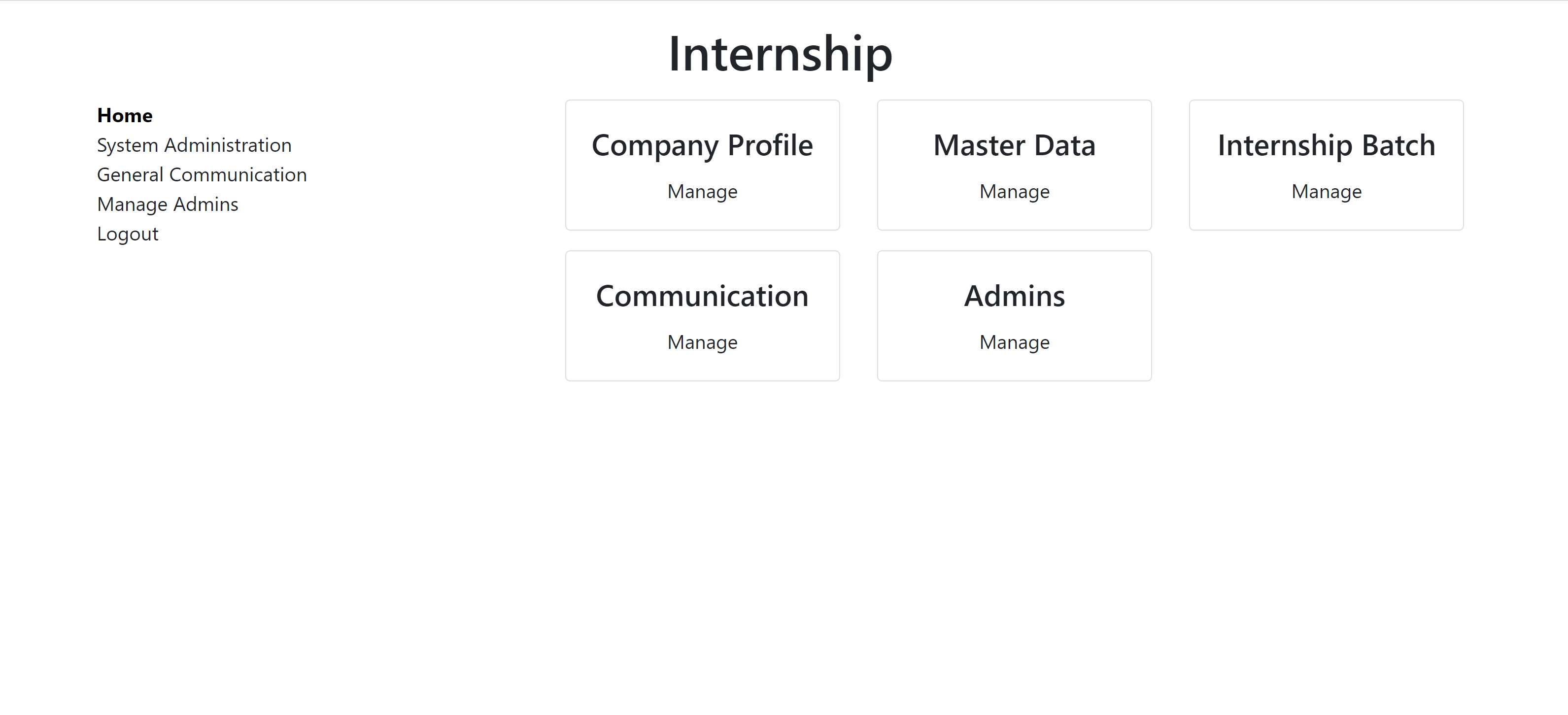Open Manage Admins sidebar link
Screen dimensions: 1568x715
tap(168, 204)
